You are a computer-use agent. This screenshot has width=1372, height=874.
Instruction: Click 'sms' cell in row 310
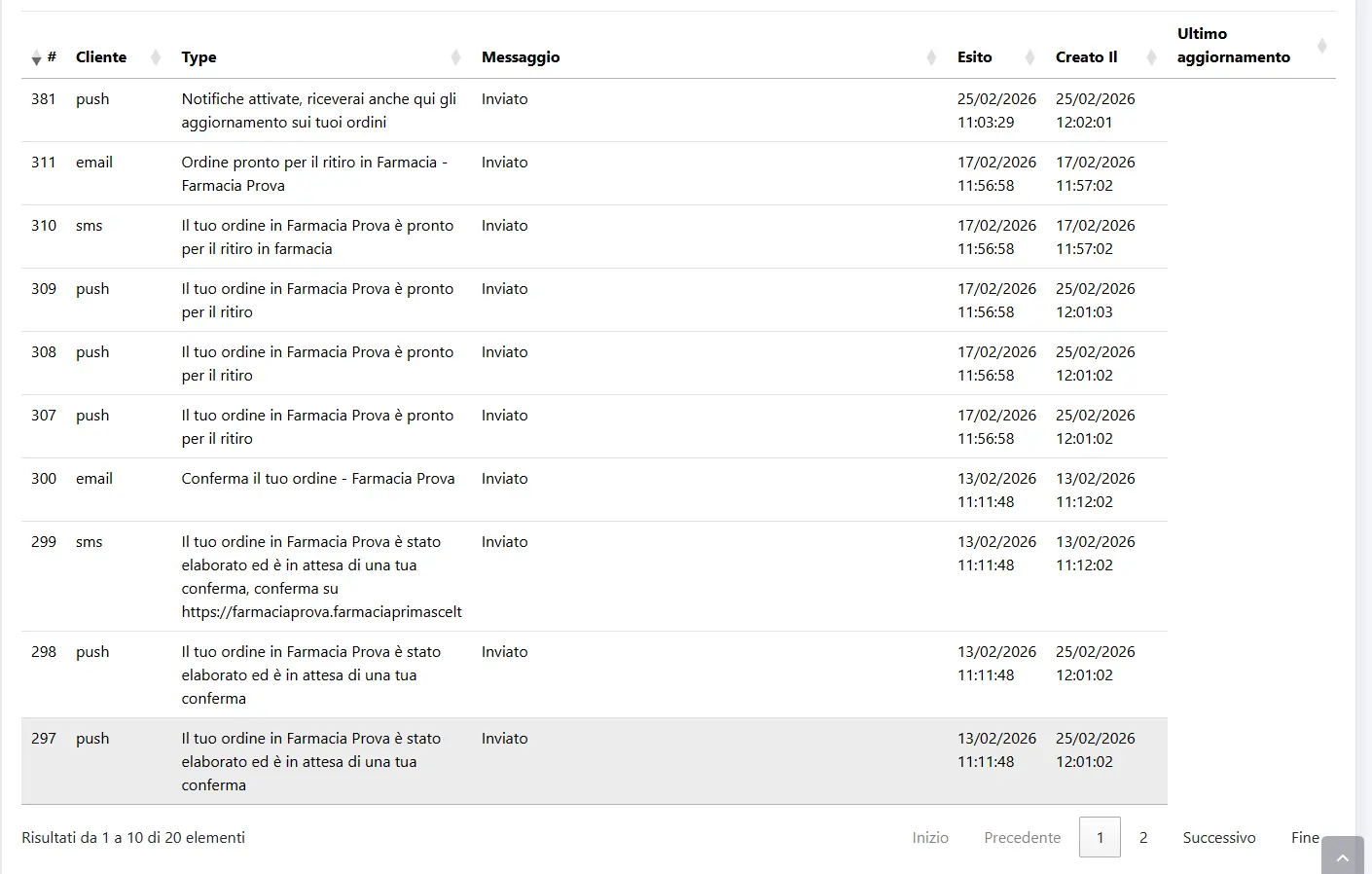(x=90, y=226)
